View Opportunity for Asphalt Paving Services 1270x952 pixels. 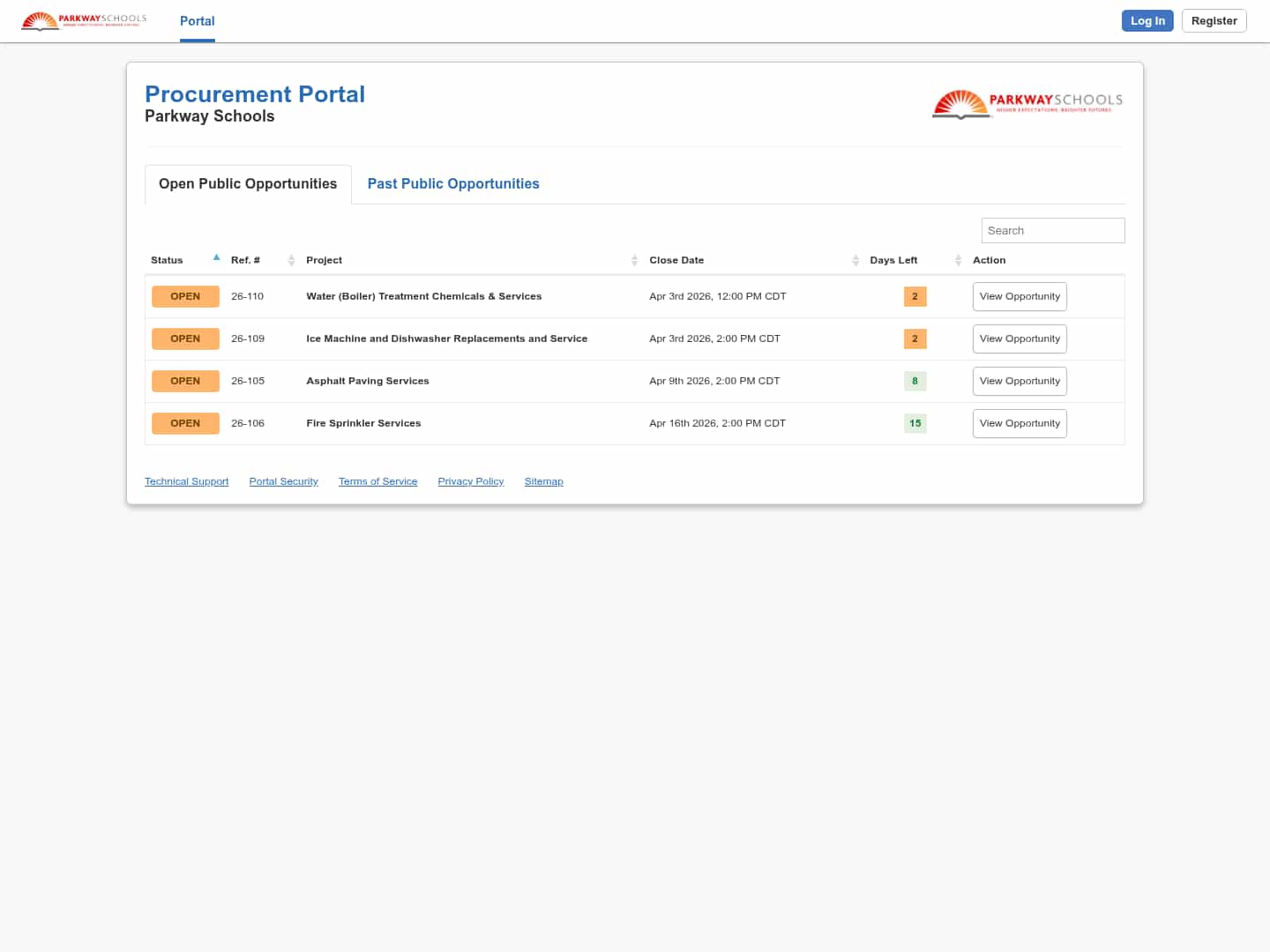click(1020, 381)
